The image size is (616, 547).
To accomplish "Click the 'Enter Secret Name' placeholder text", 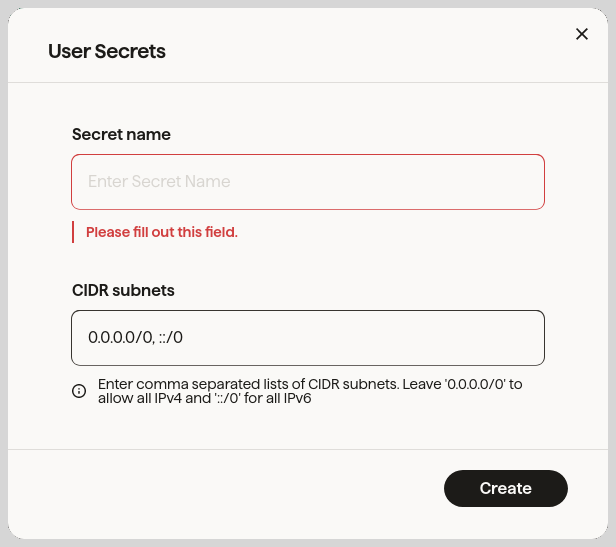I will coord(159,182).
